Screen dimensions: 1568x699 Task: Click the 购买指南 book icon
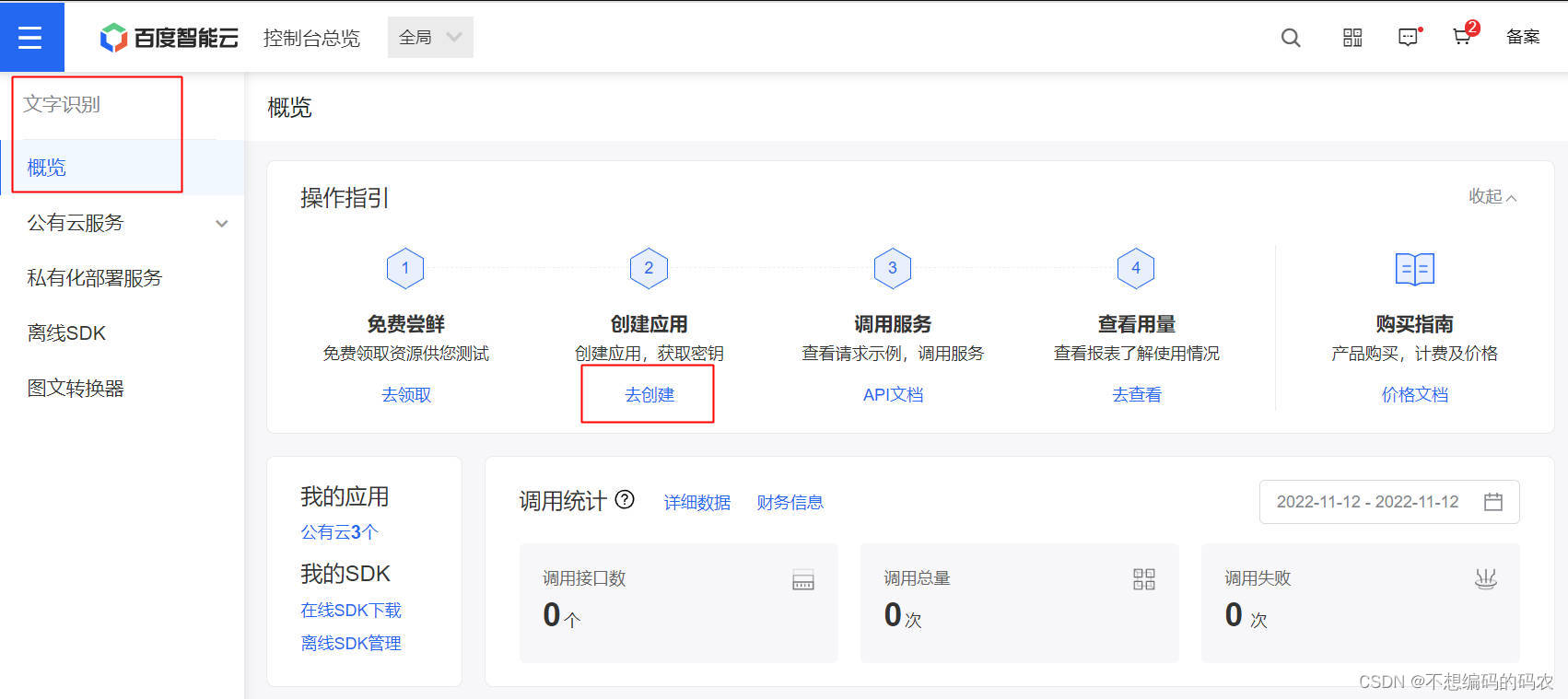pyautogui.click(x=1415, y=269)
